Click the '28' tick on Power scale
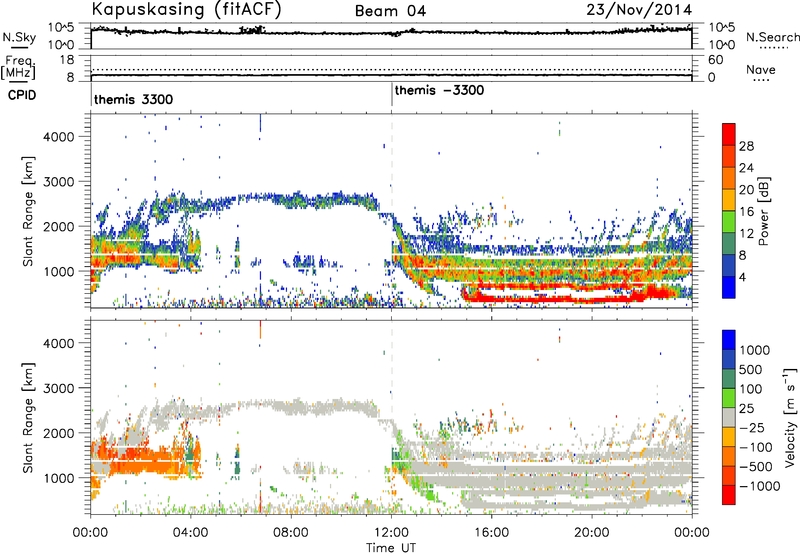The image size is (800, 554). tap(746, 146)
